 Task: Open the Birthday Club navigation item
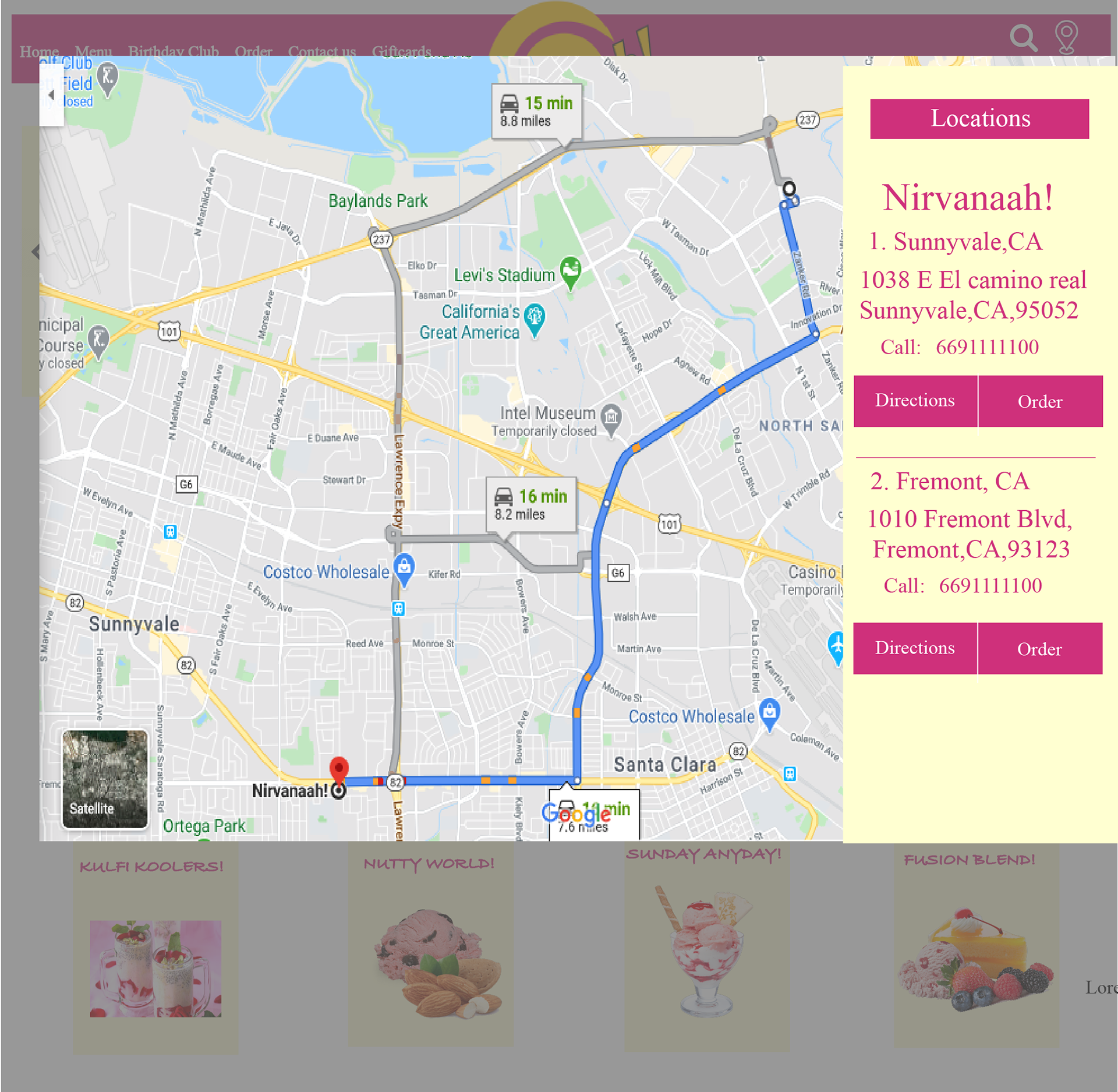[174, 51]
